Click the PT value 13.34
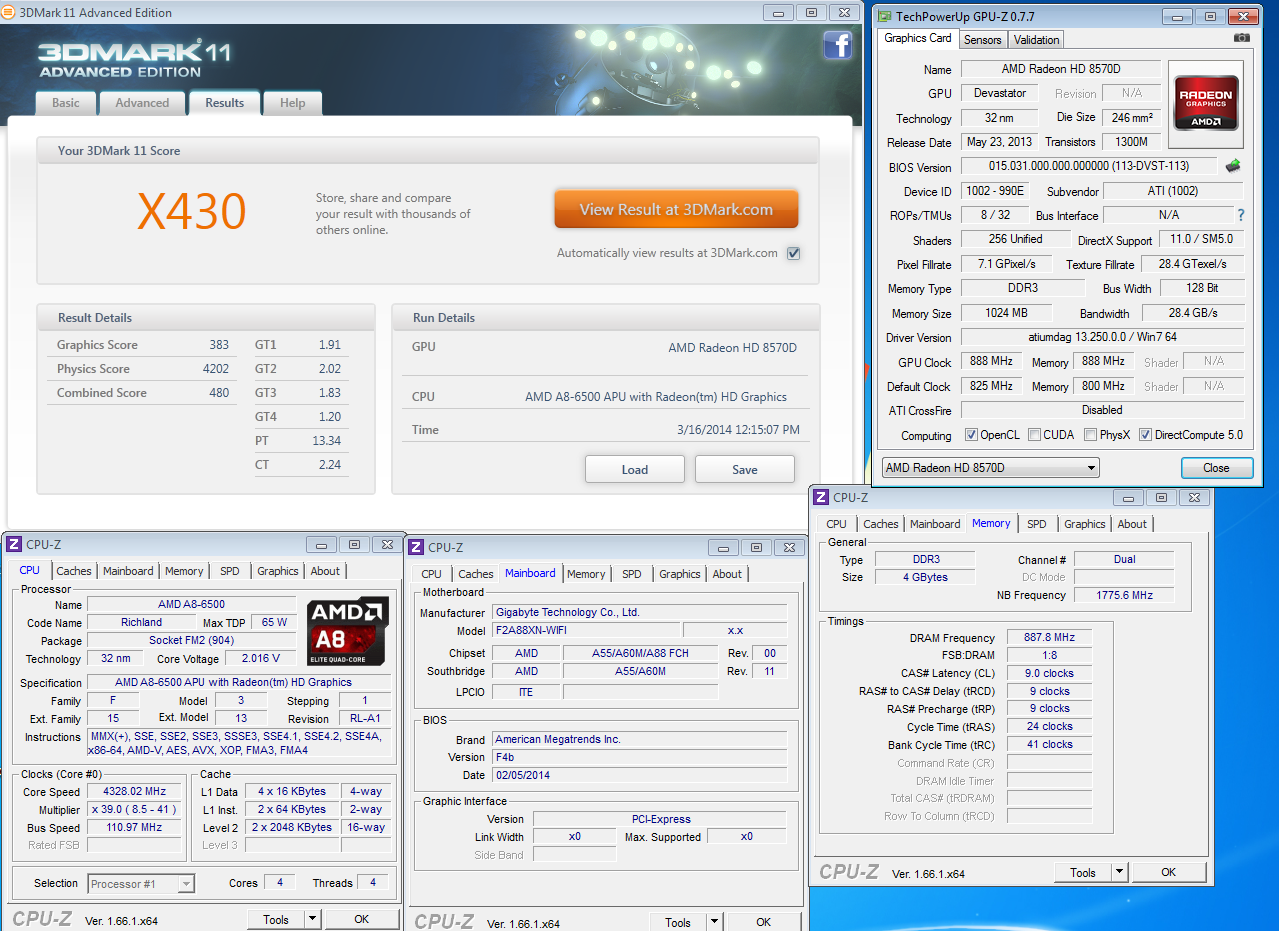Screen dimensions: 1279x931 [327, 441]
